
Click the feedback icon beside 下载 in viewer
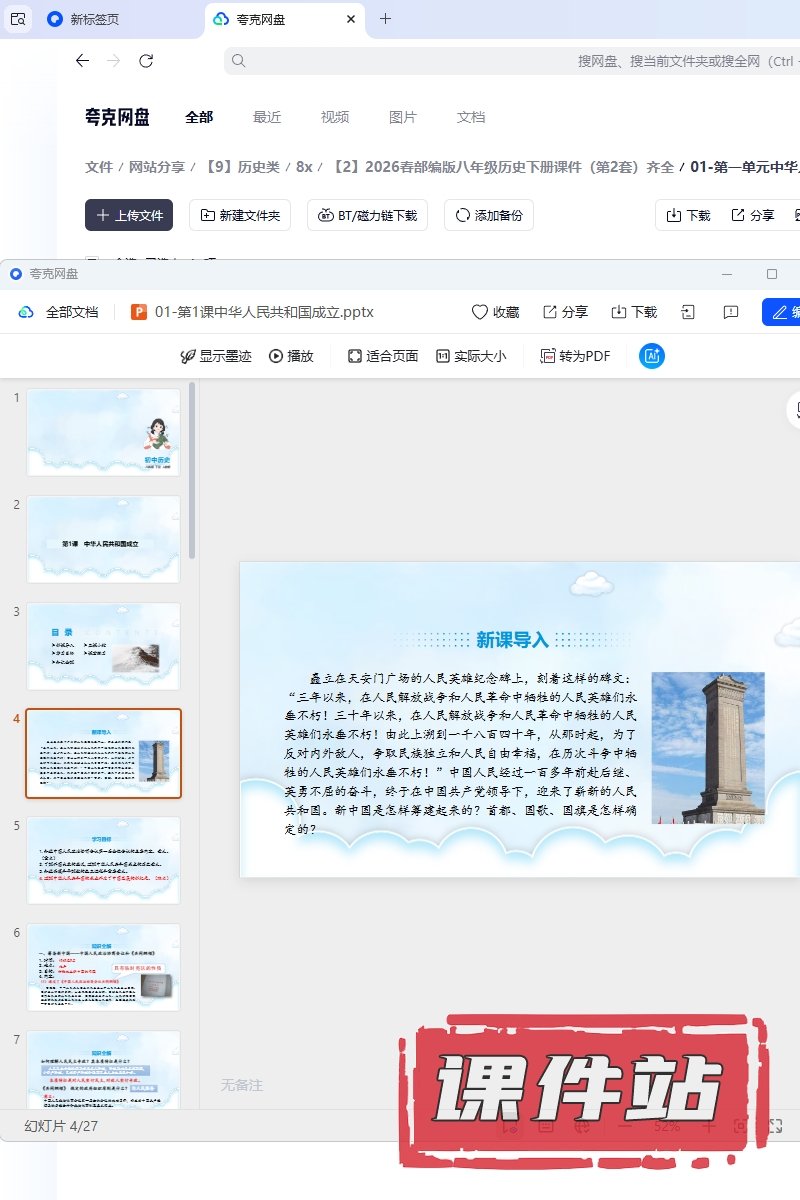(731, 312)
